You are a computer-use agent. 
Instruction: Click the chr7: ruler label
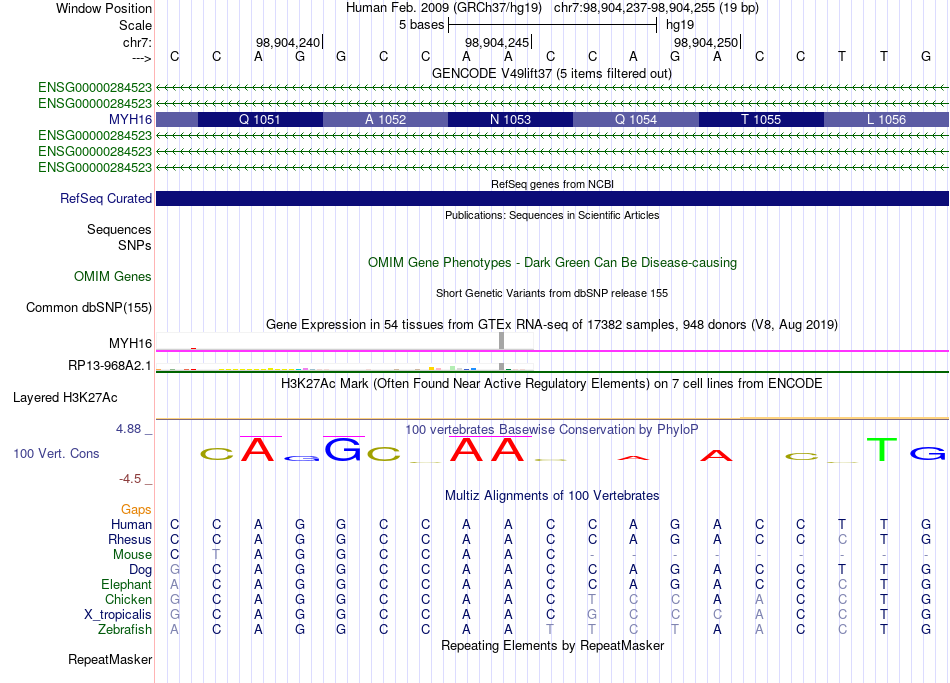point(138,42)
